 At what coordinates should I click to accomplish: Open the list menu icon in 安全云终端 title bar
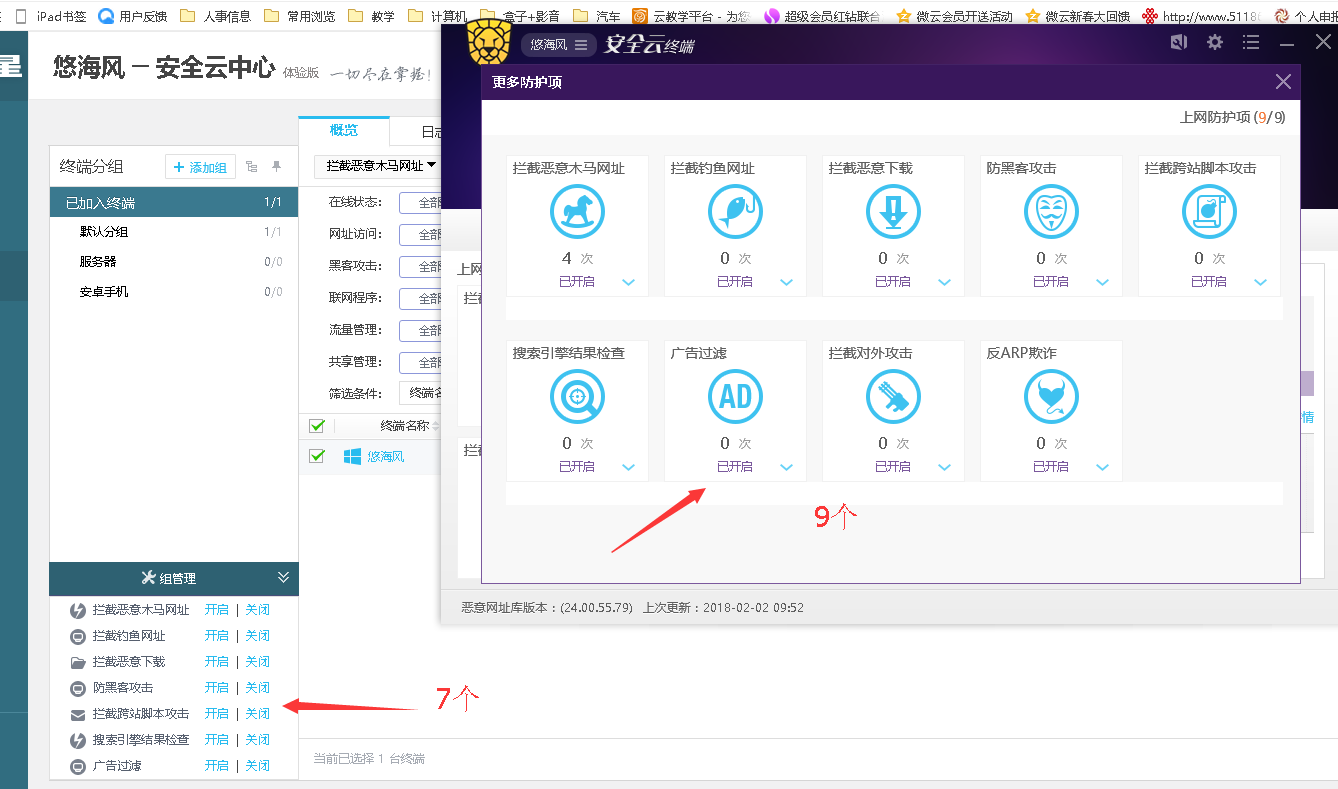[1251, 42]
